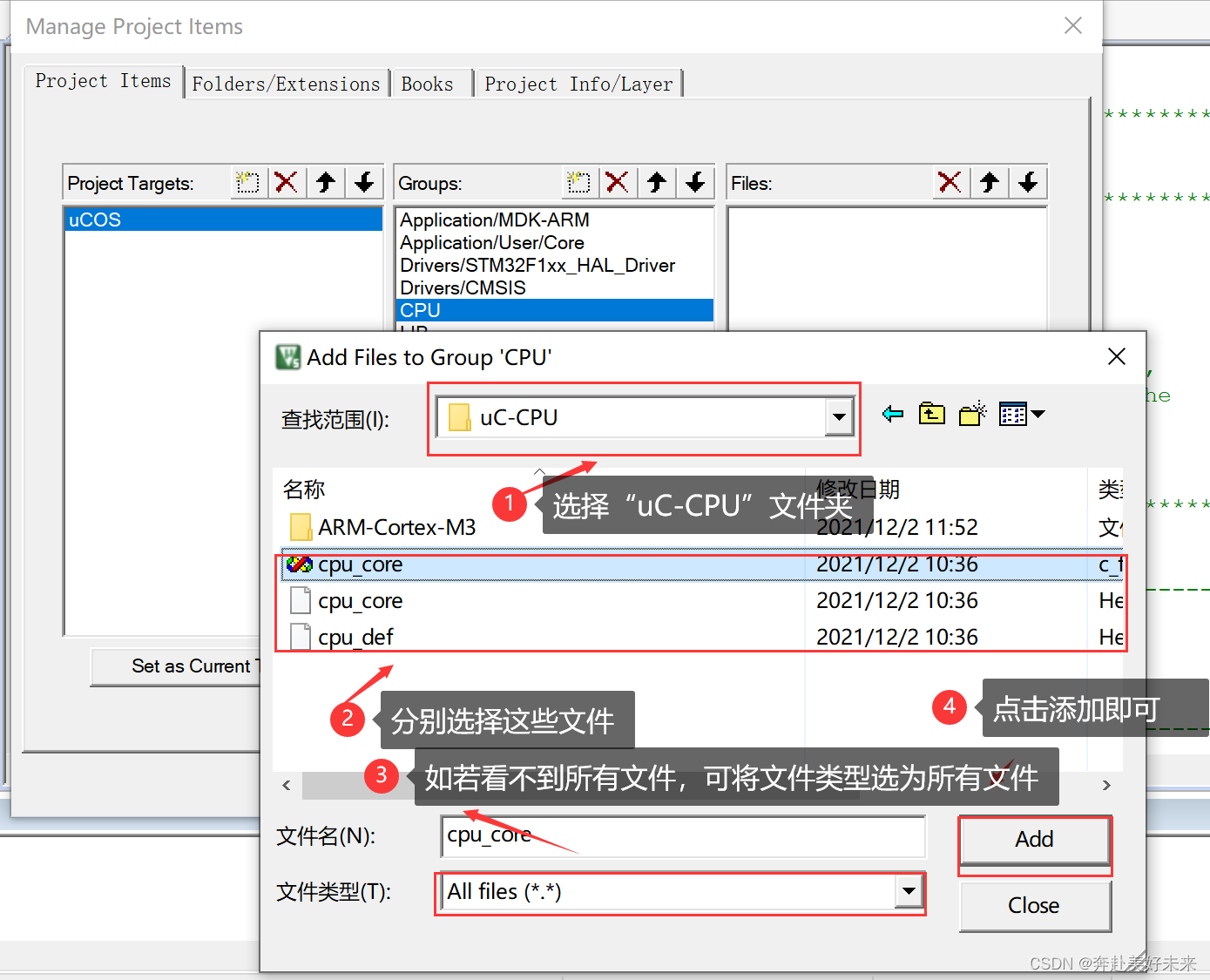Move file up in Files list
The height and width of the screenshot is (980, 1210).
click(990, 183)
